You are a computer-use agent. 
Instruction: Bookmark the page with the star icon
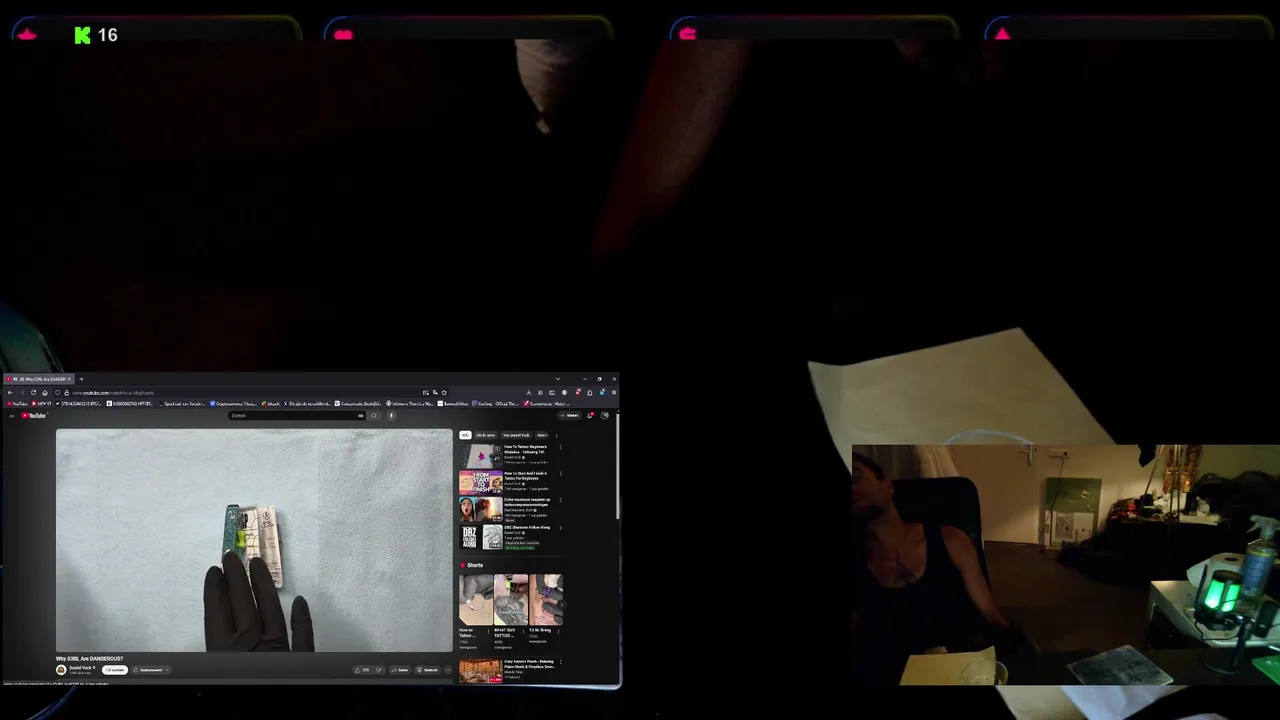(444, 393)
